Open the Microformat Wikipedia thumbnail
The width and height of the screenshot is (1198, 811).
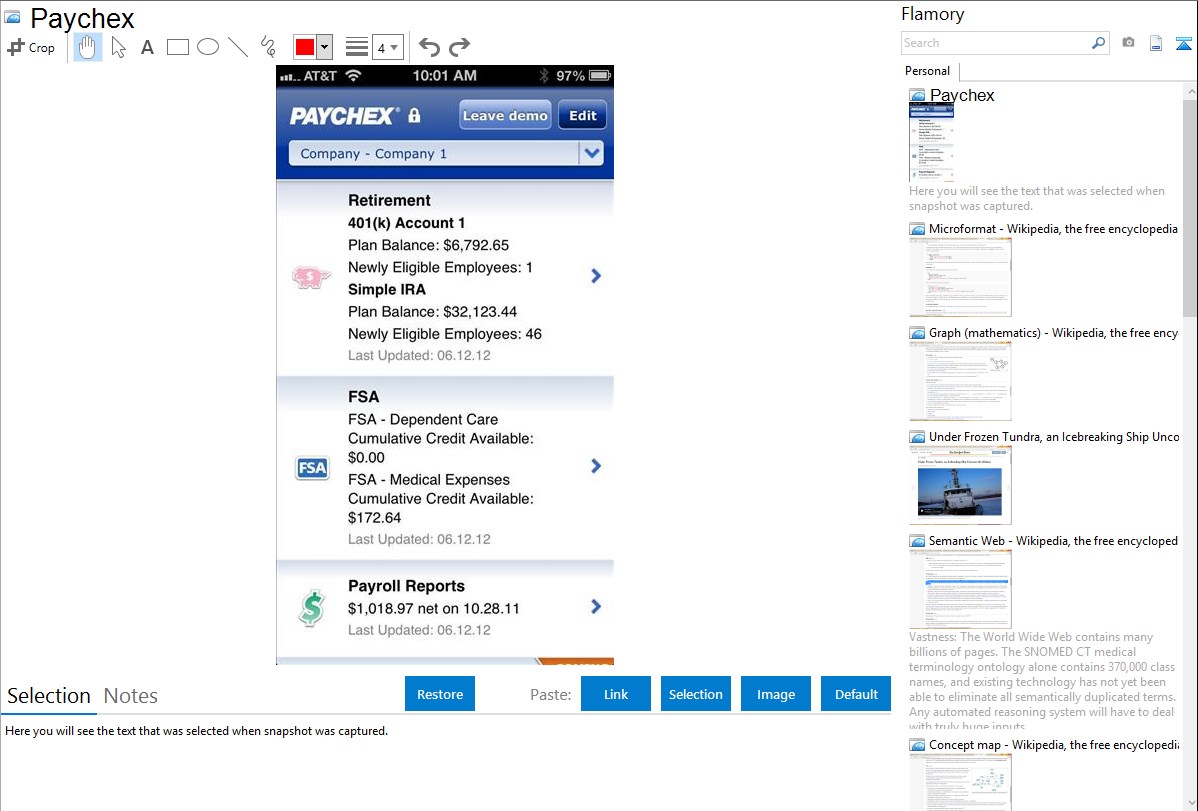tap(960, 277)
